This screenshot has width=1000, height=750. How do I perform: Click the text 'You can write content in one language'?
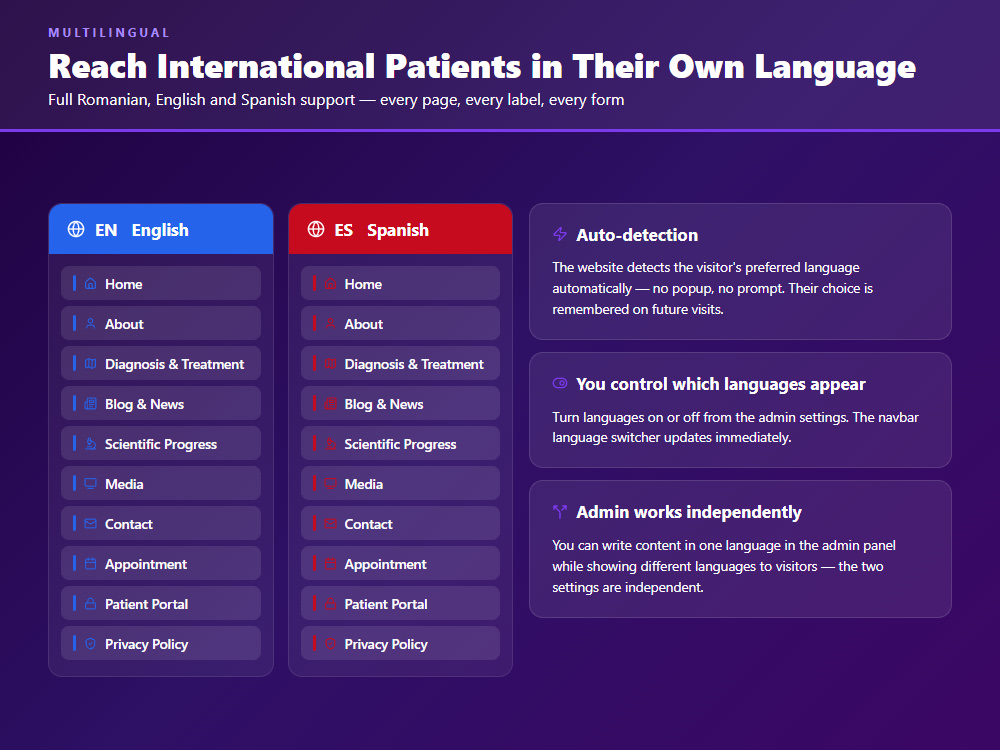click(658, 545)
